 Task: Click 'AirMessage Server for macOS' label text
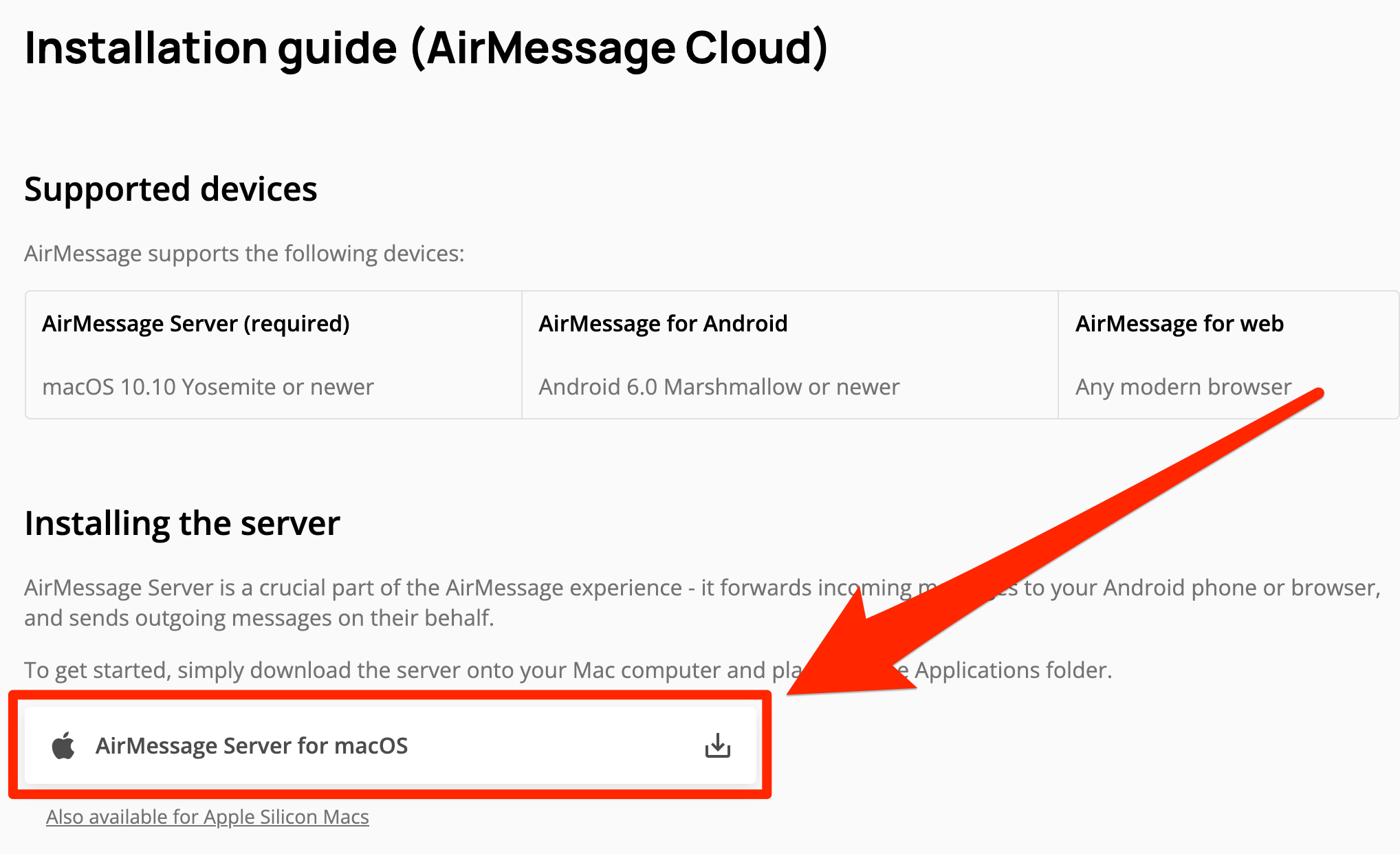click(x=252, y=745)
